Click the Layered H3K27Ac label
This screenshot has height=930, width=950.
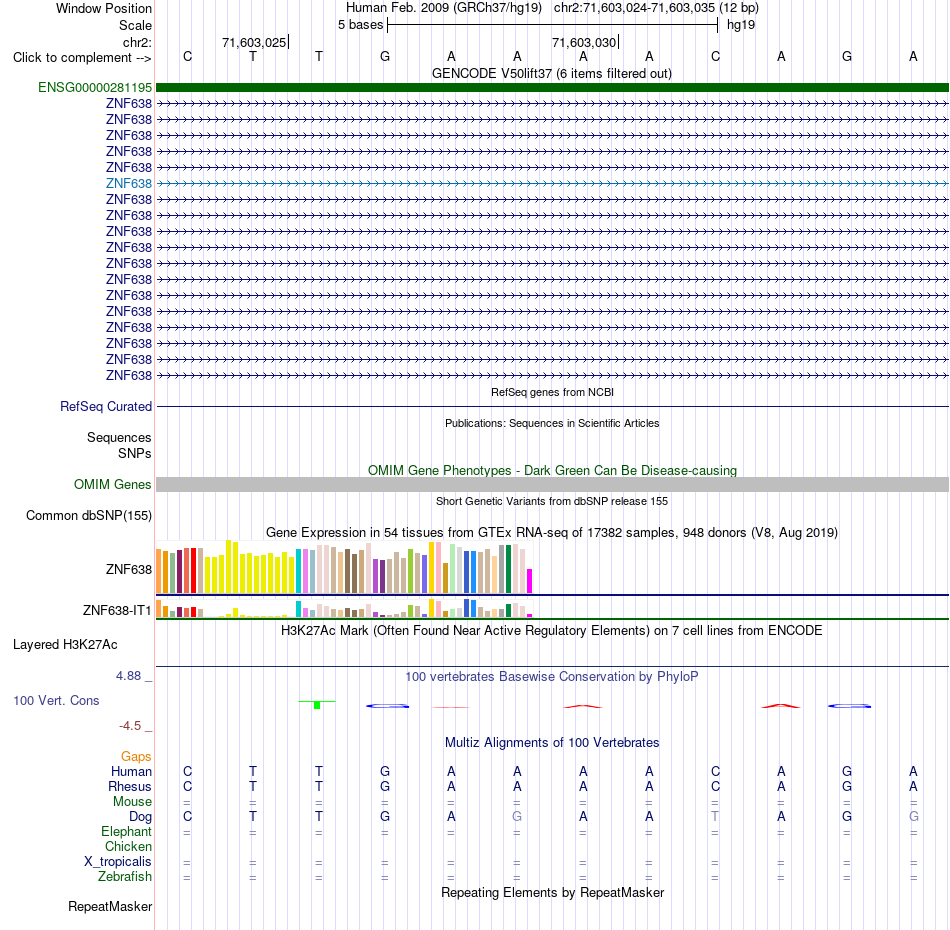click(65, 645)
